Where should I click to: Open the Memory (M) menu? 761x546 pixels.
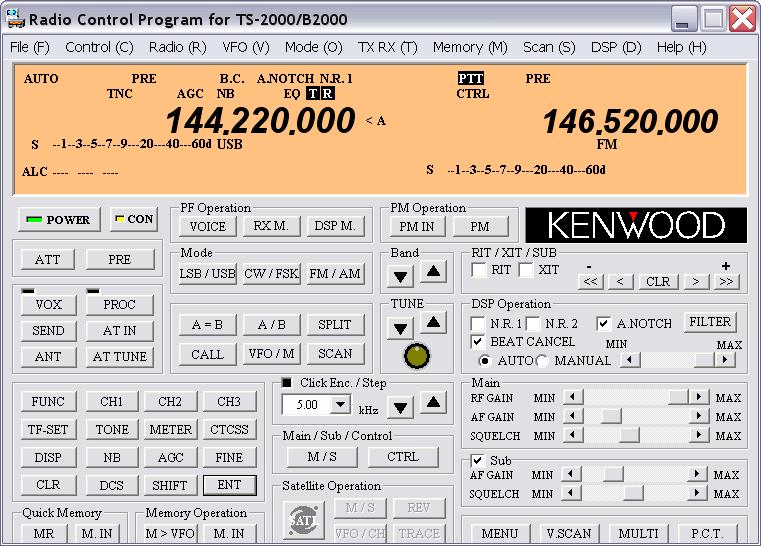470,47
